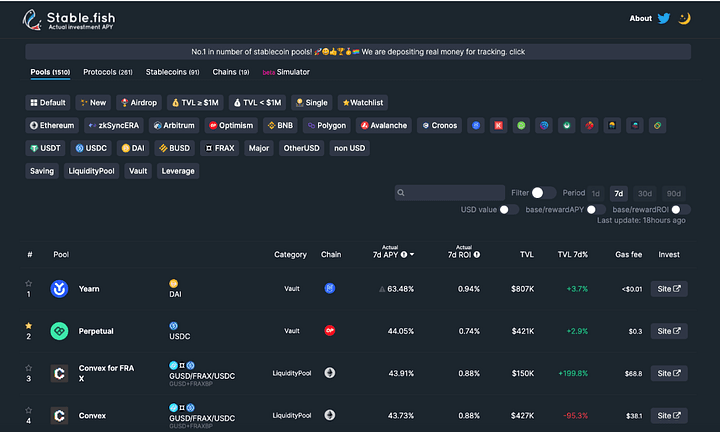Click the 7d ROI info icon

(x=477, y=254)
